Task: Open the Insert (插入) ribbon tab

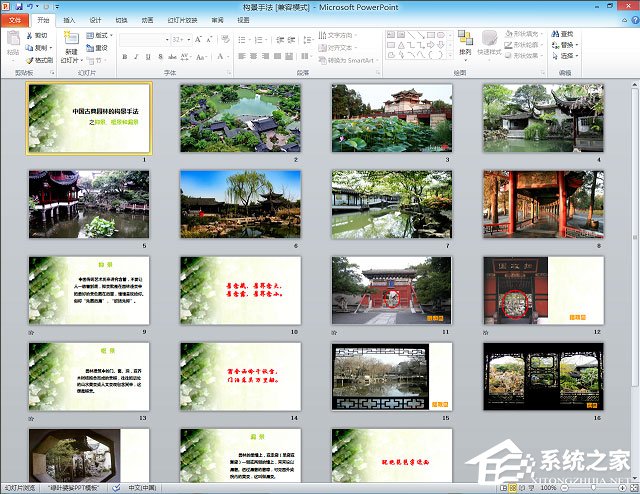Action: pos(69,19)
